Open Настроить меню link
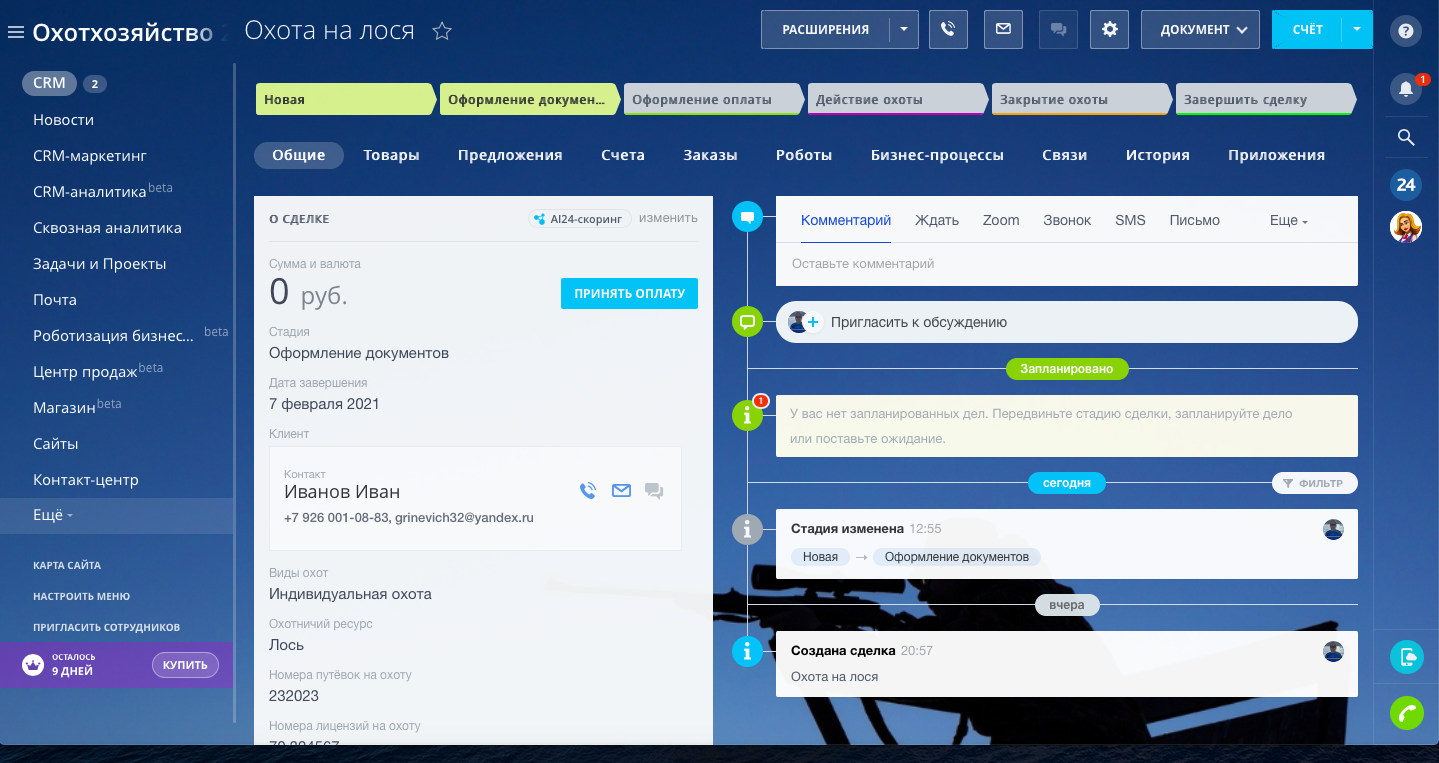The width and height of the screenshot is (1439, 763). pos(82,596)
